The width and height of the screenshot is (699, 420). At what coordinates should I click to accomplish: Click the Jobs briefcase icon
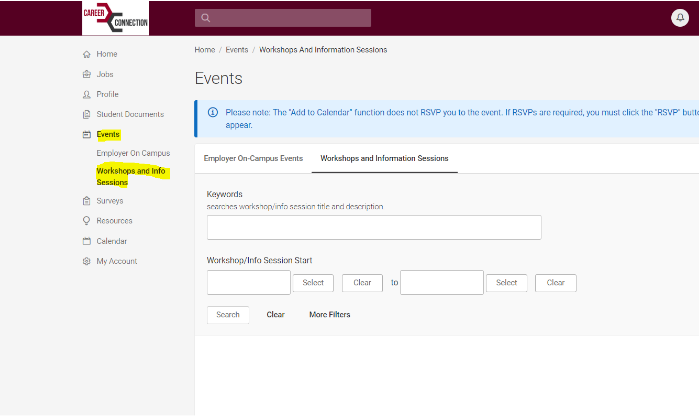(86, 74)
